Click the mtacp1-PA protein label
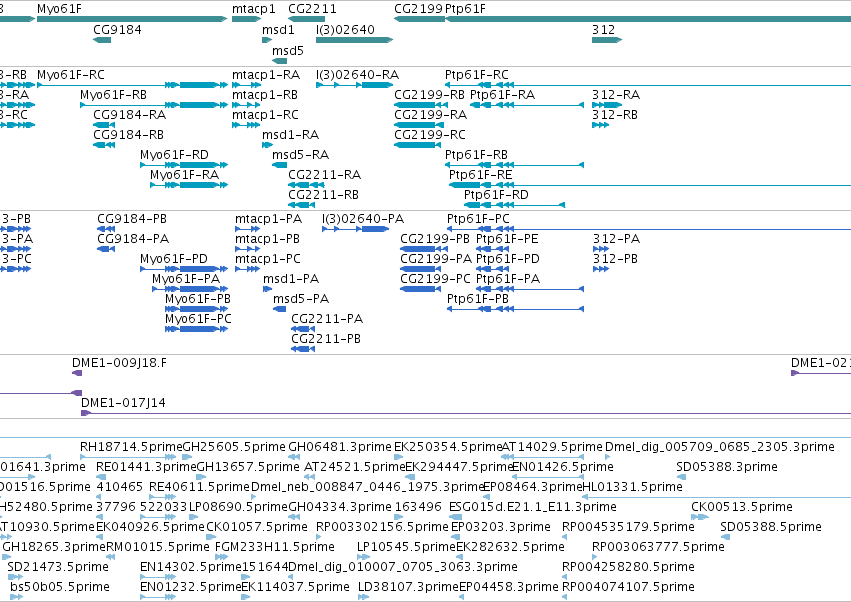The height and width of the screenshot is (602, 851). click(269, 219)
